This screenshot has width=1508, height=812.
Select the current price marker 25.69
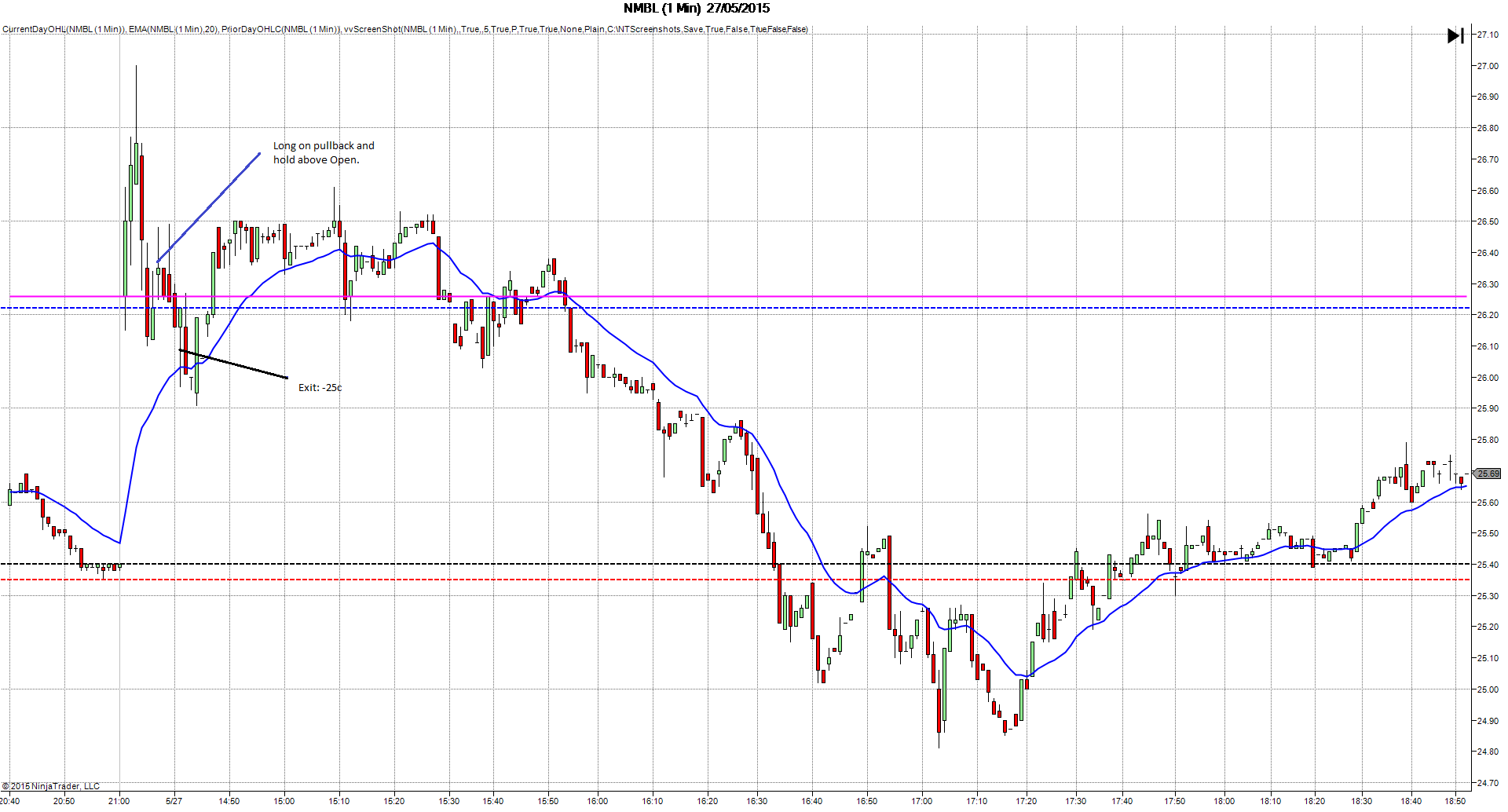(1487, 474)
